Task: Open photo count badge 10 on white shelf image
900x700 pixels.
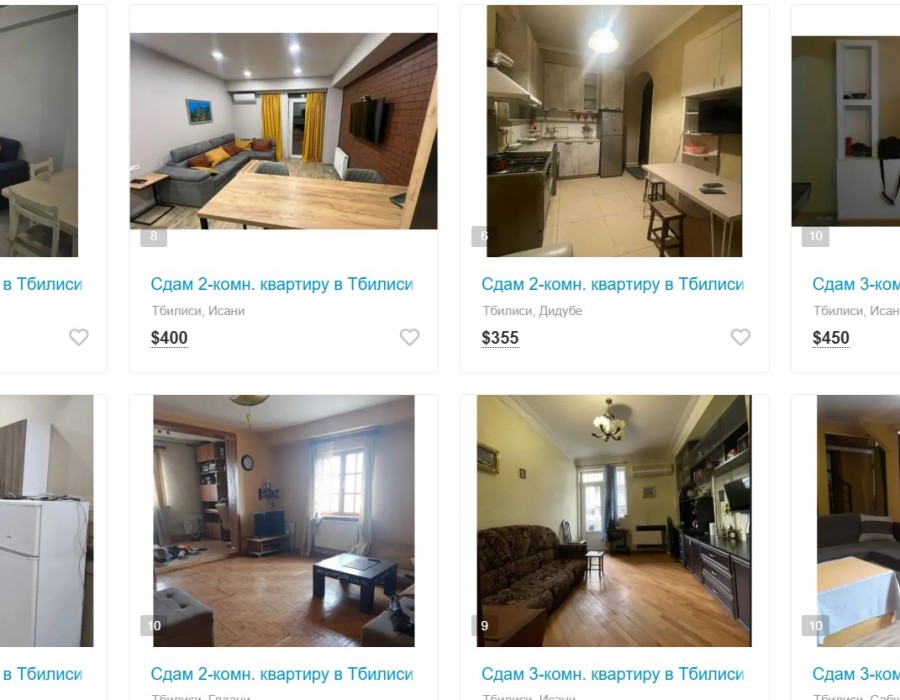Action: pos(815,236)
